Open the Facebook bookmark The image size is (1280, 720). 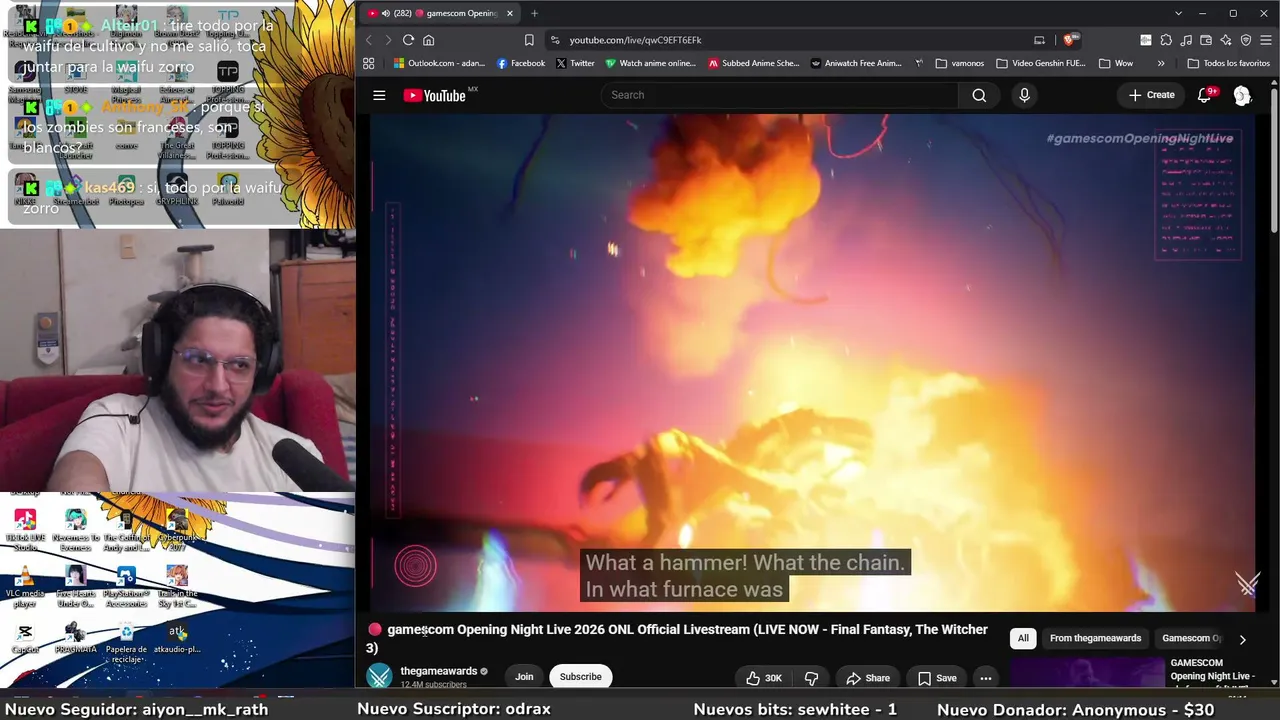click(521, 63)
